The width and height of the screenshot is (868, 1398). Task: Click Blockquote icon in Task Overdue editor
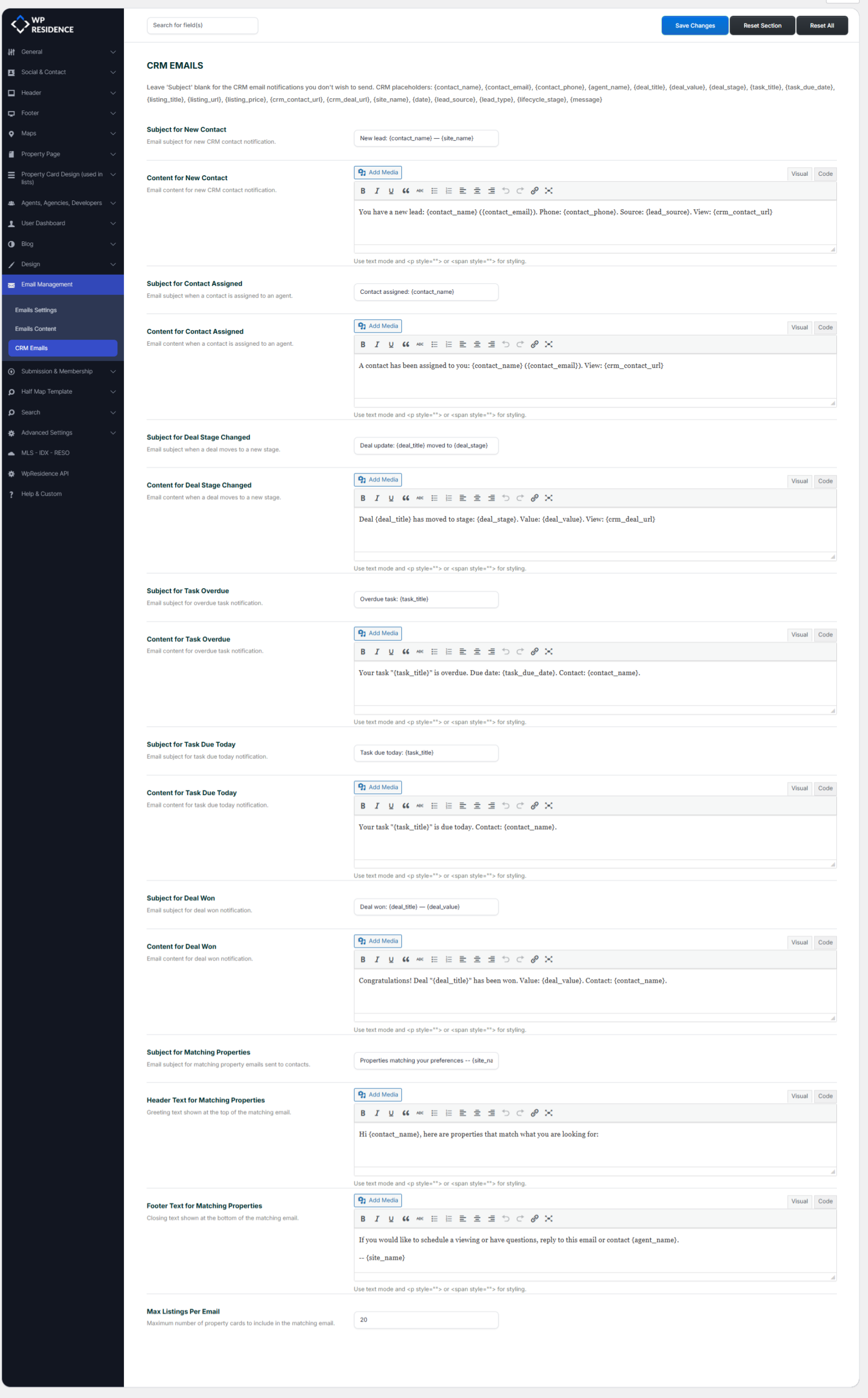point(405,651)
